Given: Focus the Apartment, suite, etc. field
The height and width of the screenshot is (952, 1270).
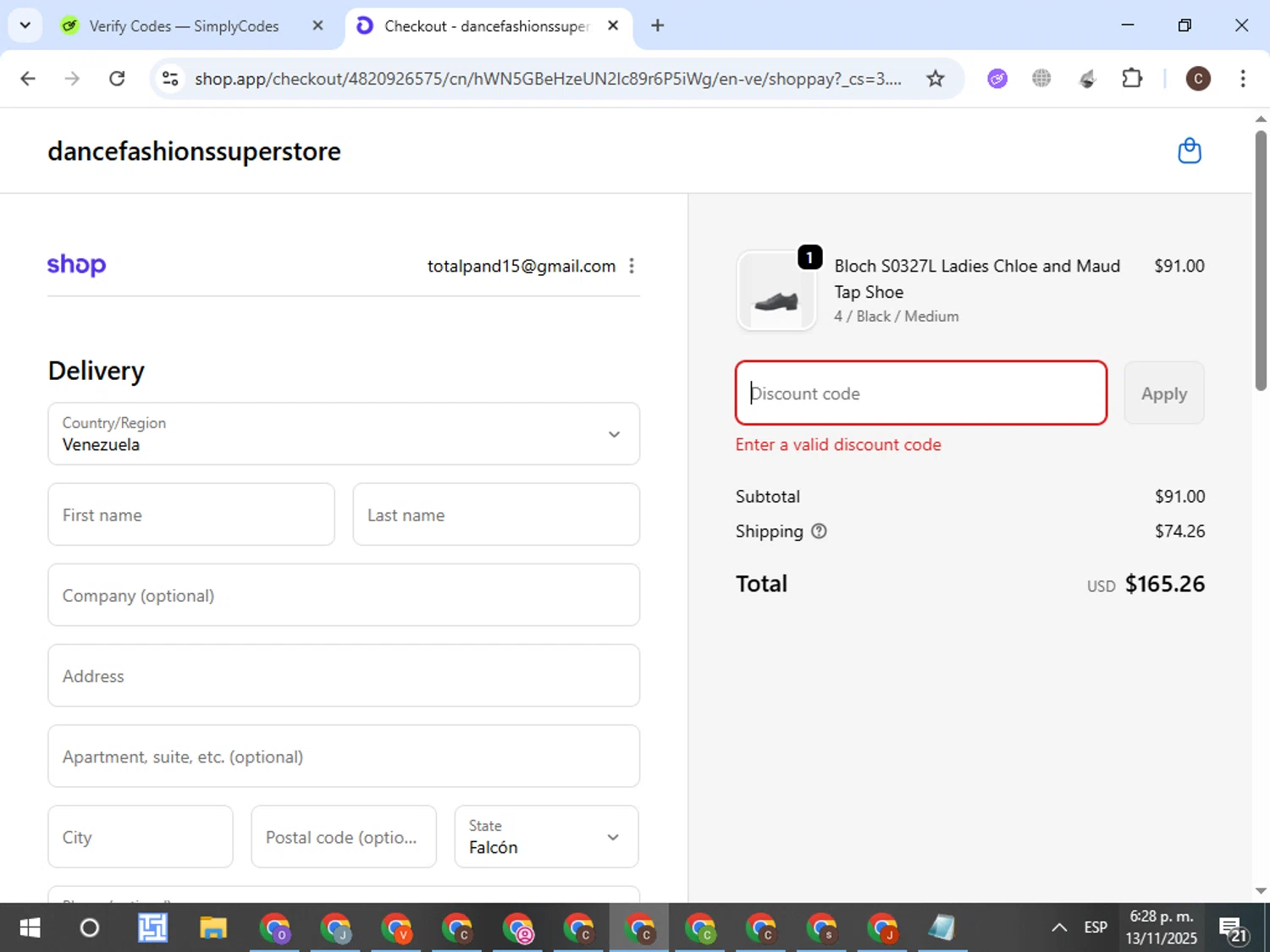Looking at the screenshot, I should pyautogui.click(x=344, y=756).
